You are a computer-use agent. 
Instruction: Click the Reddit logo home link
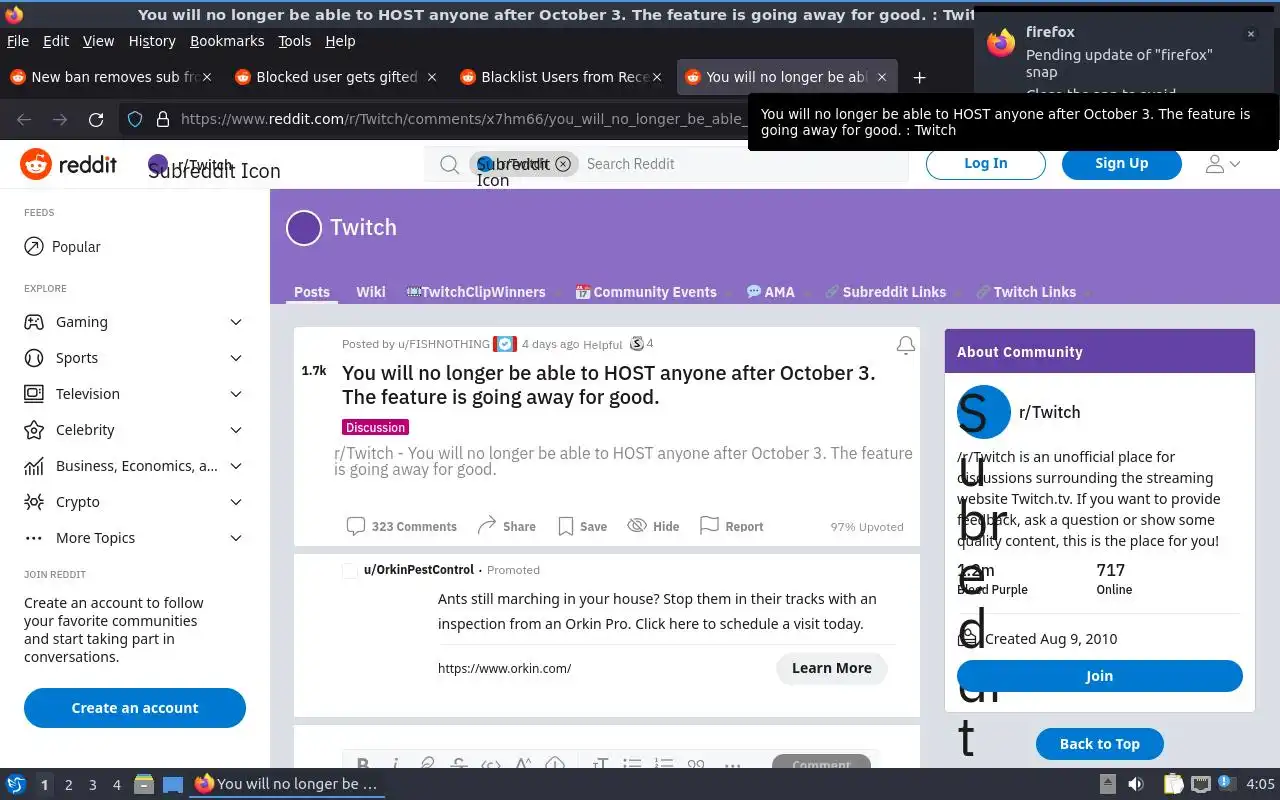pos(68,164)
